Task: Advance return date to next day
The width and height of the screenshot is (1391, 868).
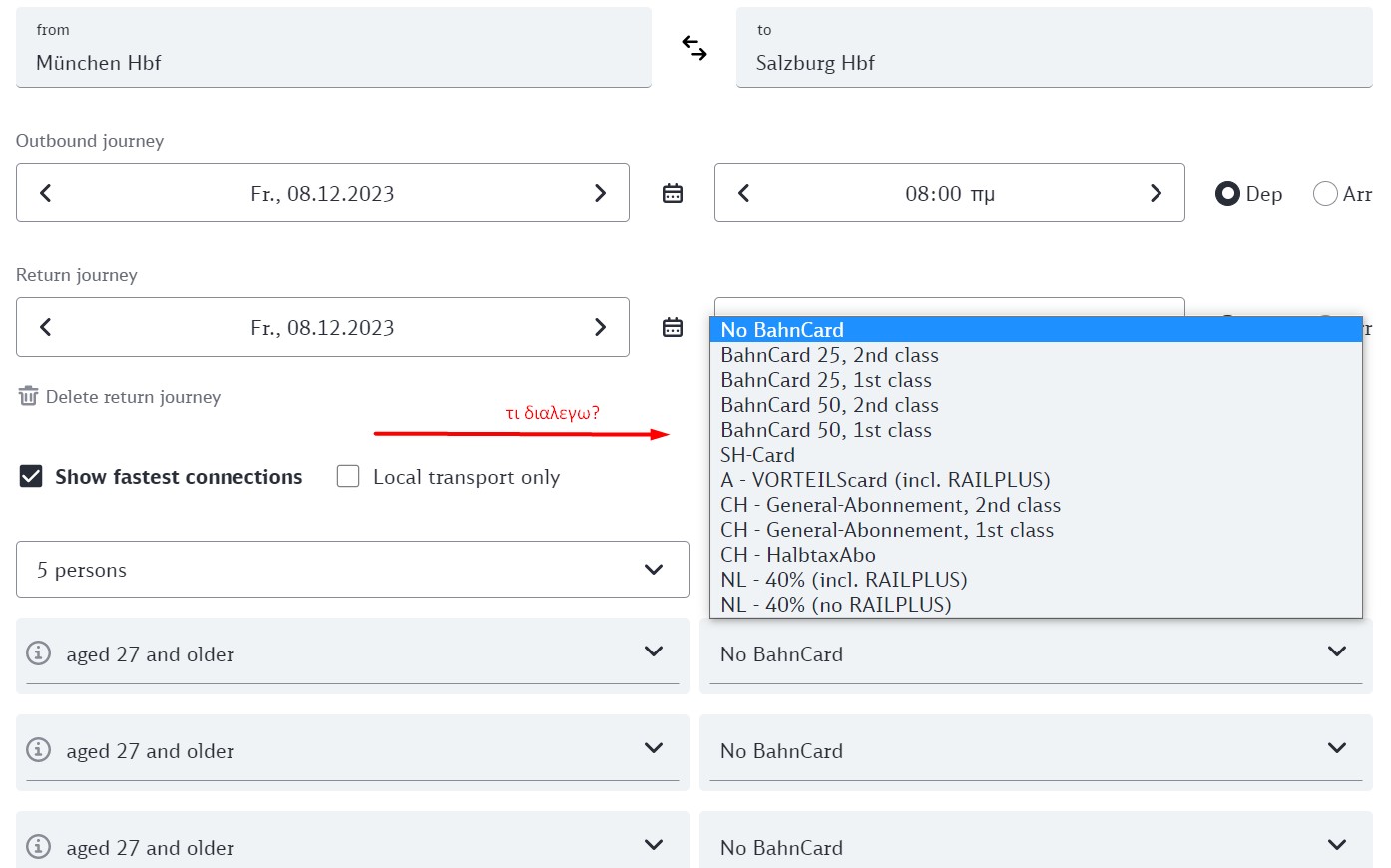Action: tap(600, 327)
